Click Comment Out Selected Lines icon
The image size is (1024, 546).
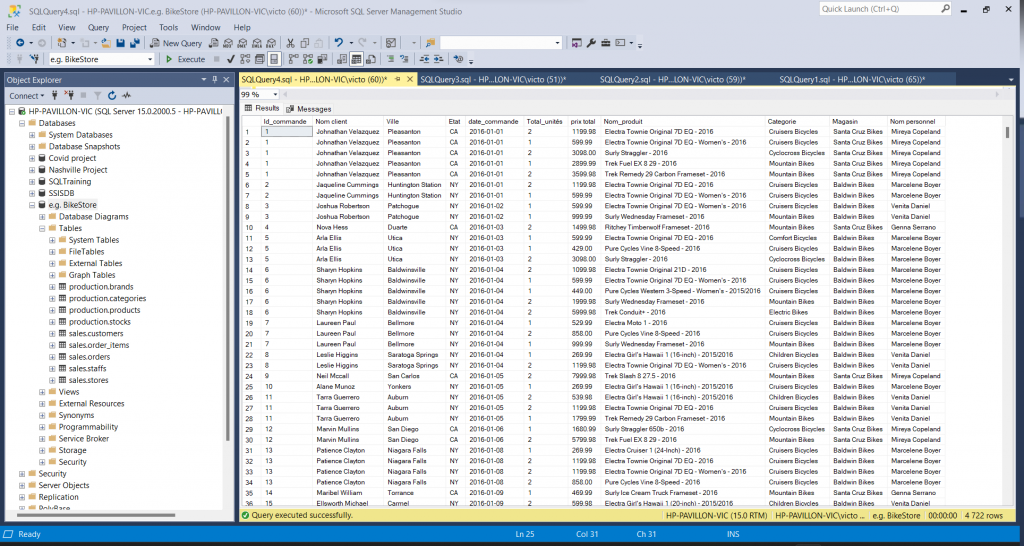[x=390, y=59]
